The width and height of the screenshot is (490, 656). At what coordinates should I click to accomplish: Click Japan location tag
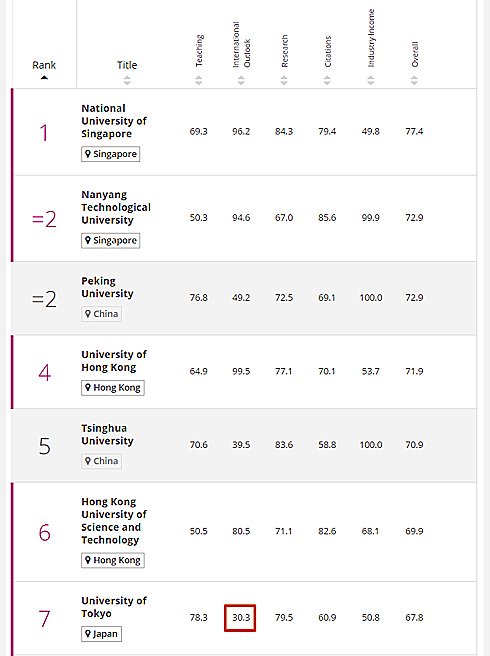pyautogui.click(x=101, y=634)
